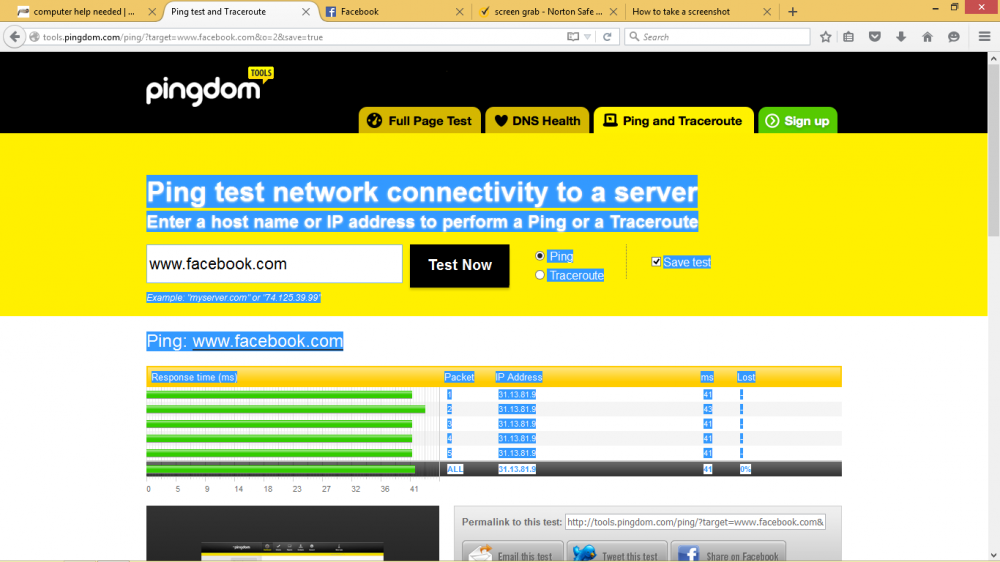Click the site identity globe icon
1000x562 pixels.
[x=35, y=37]
